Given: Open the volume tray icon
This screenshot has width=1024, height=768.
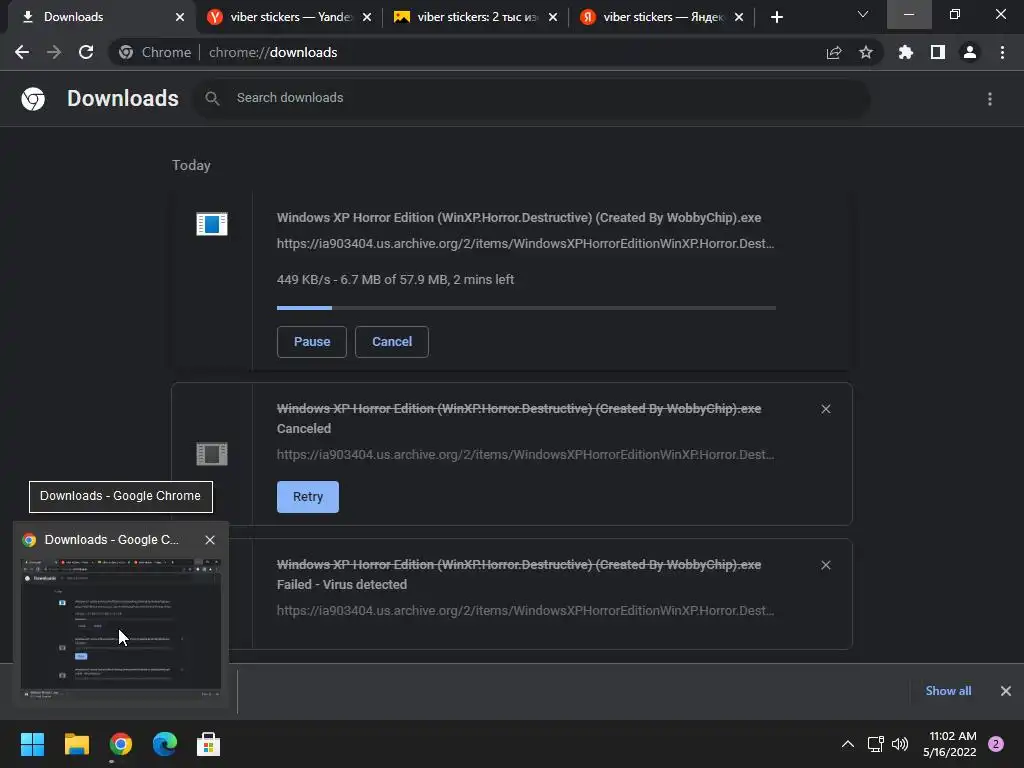Looking at the screenshot, I should point(900,744).
